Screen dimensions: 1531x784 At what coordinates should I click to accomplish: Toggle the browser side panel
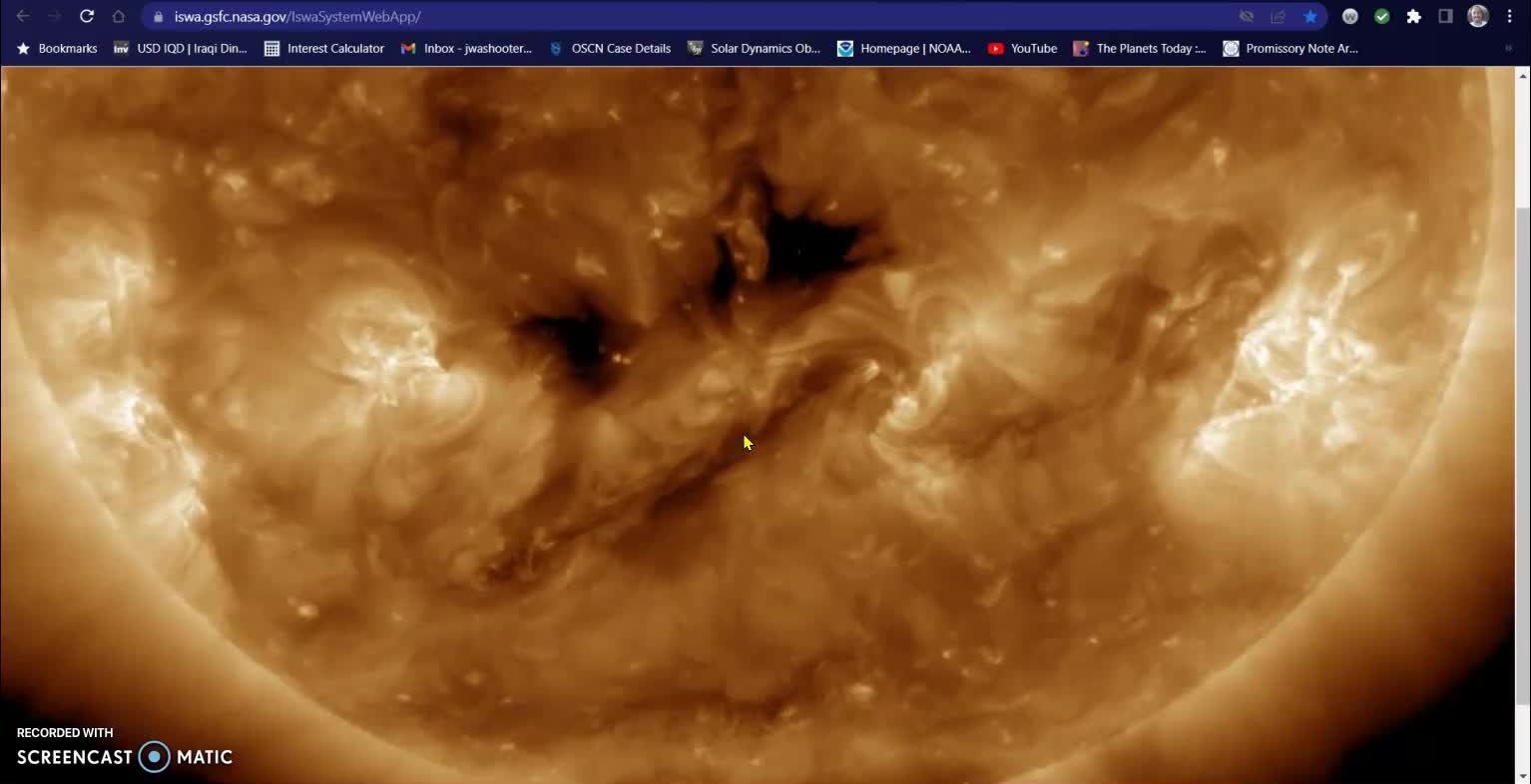click(1445, 16)
